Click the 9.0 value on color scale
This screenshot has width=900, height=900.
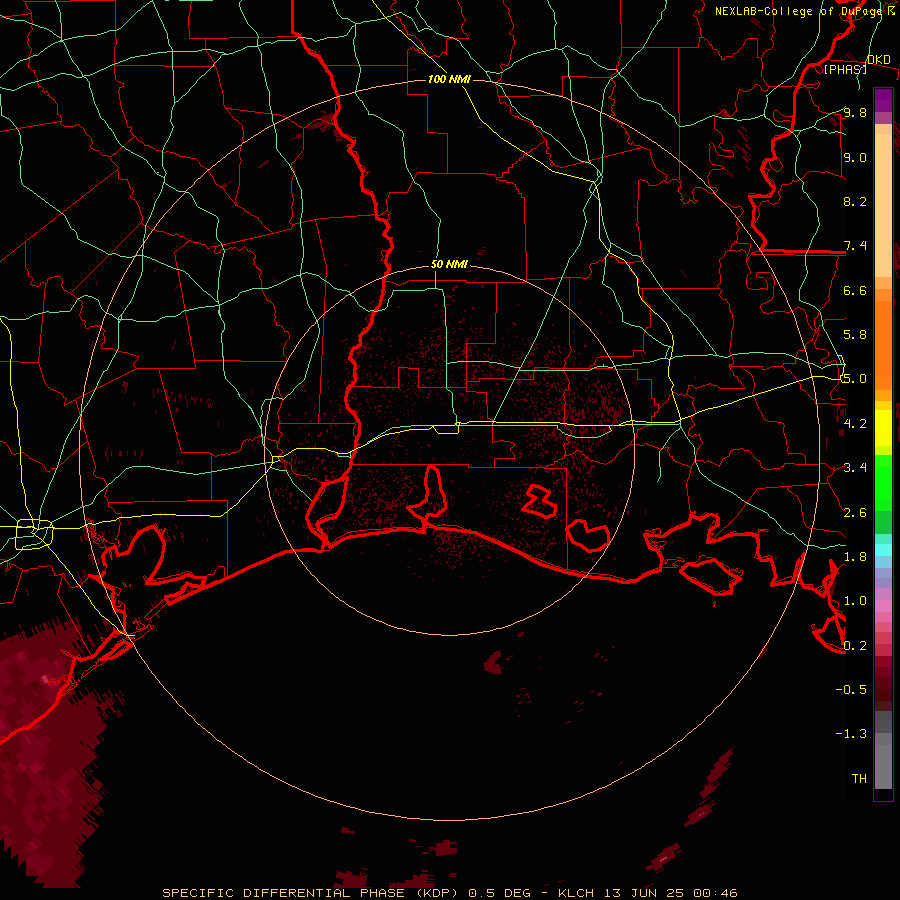coord(855,157)
